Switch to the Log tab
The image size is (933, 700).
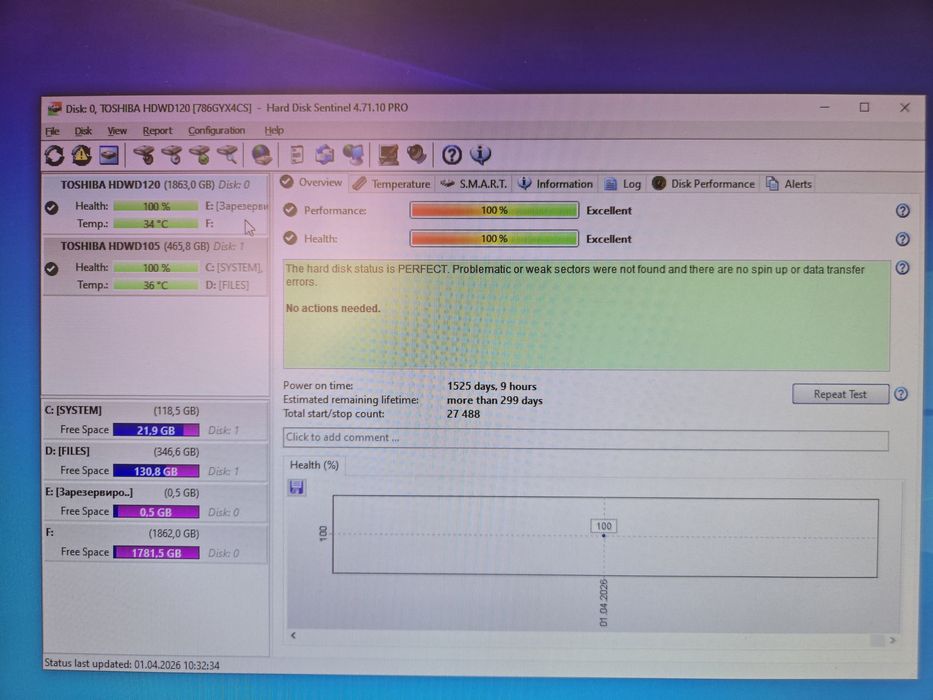(622, 184)
